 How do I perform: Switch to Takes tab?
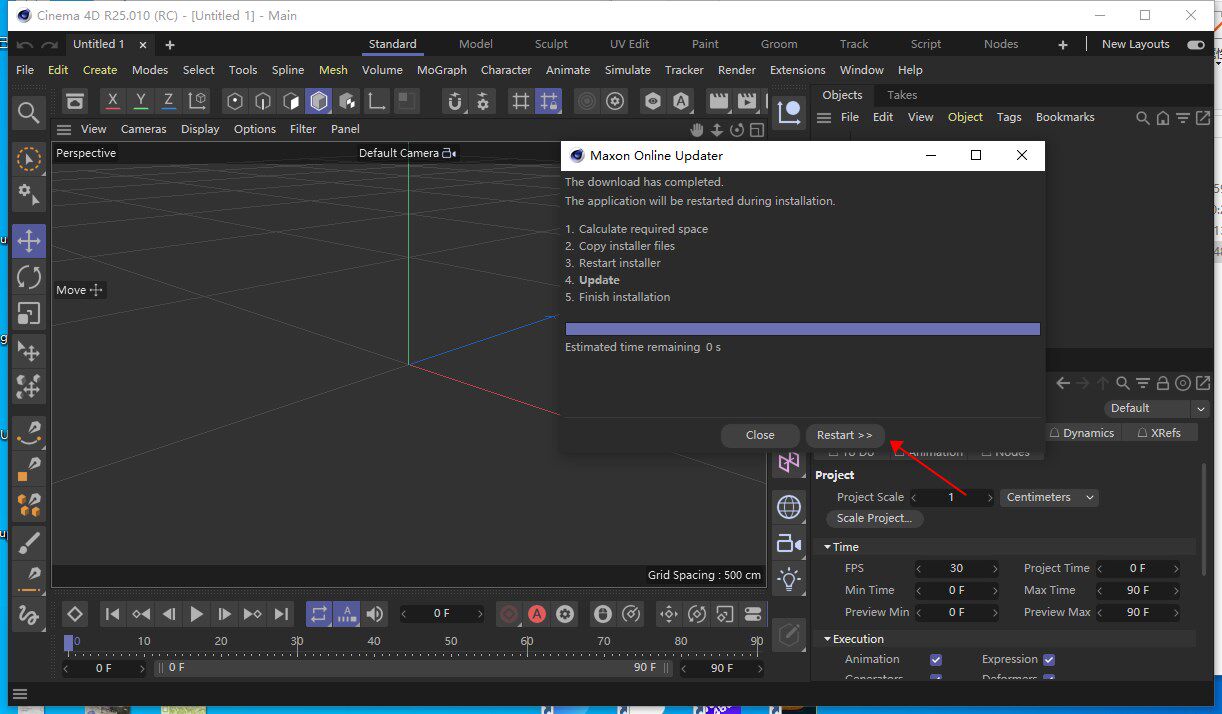tap(902, 95)
